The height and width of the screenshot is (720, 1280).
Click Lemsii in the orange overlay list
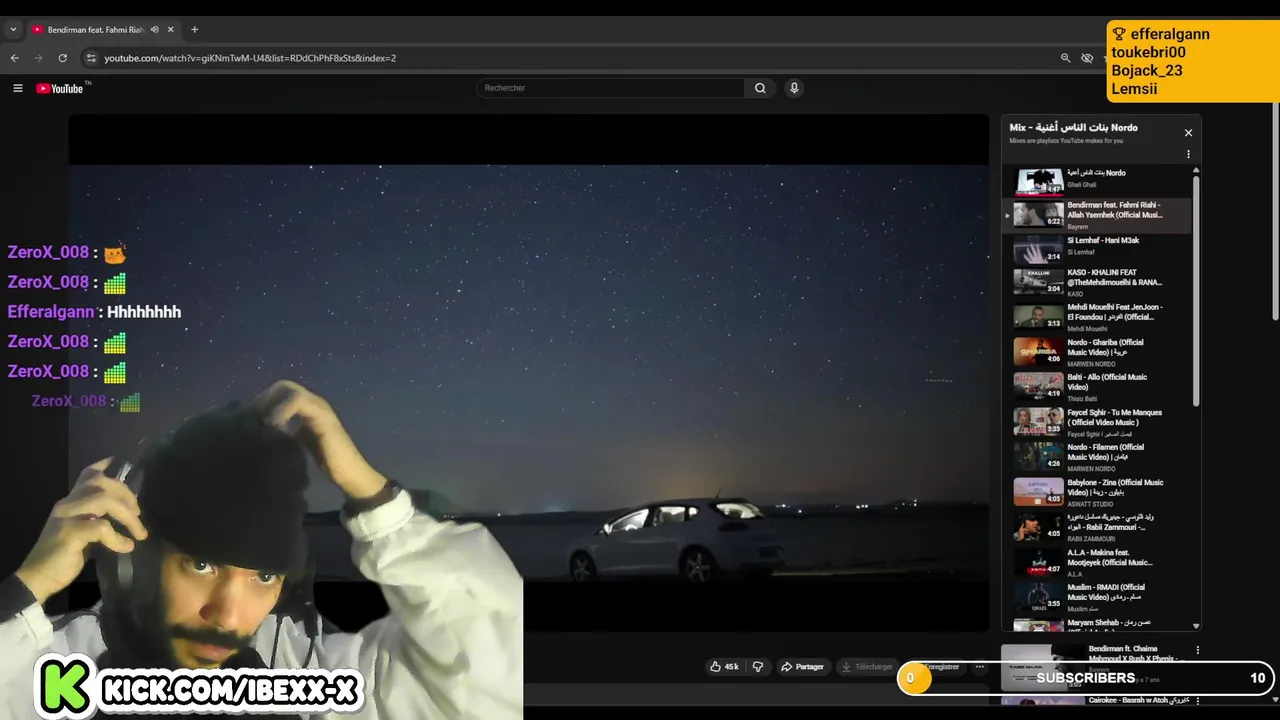click(1134, 89)
